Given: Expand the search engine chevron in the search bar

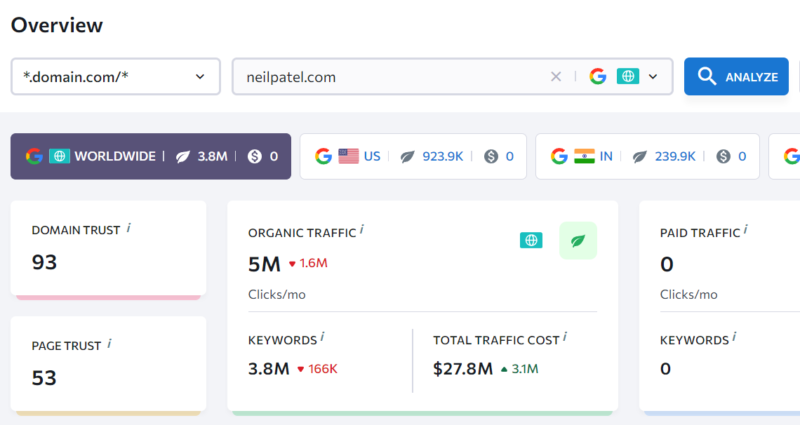Looking at the screenshot, I should (x=653, y=77).
